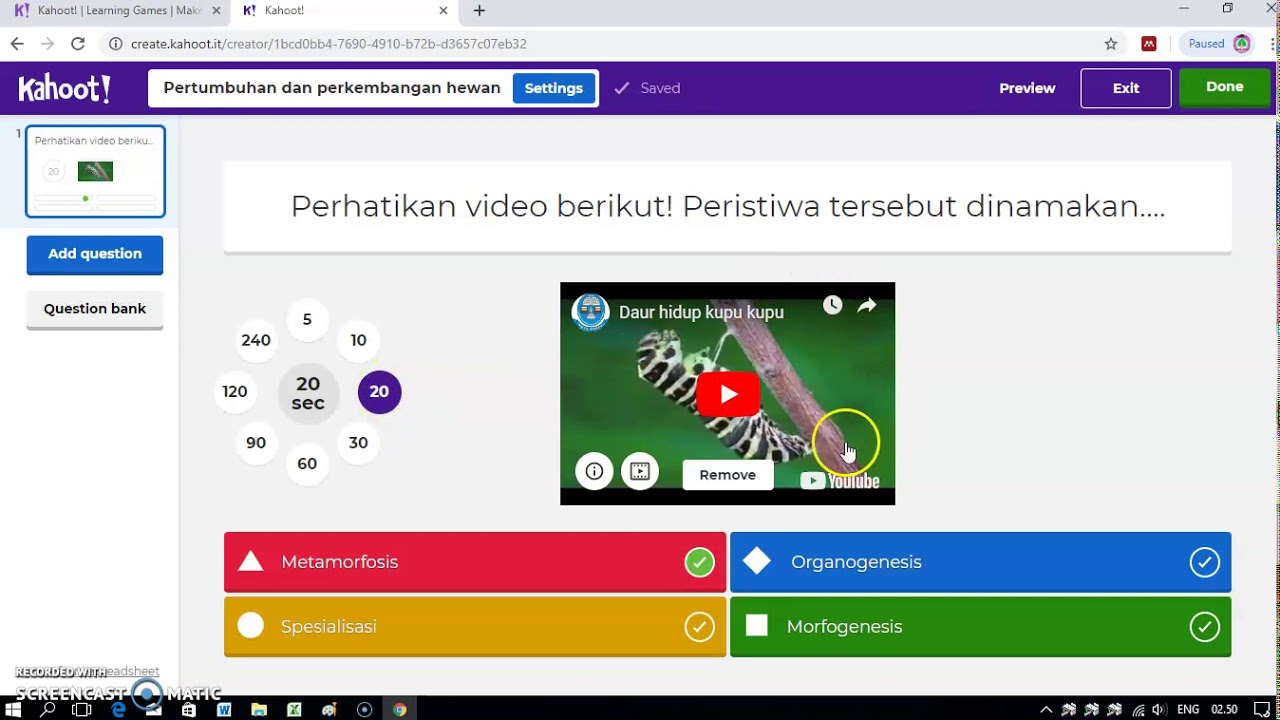1280x720 pixels.
Task: Toggle Morfogenesis as correct answer
Action: (x=1204, y=627)
